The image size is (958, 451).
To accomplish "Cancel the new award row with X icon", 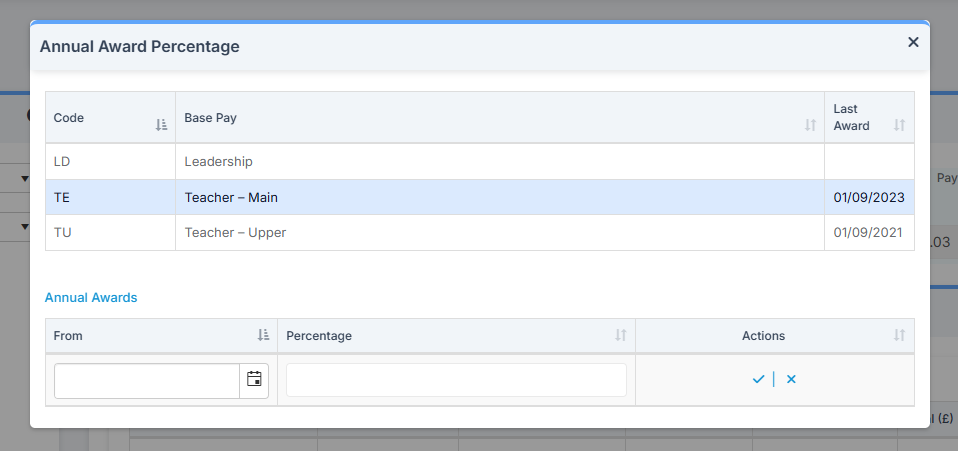I will pyautogui.click(x=791, y=379).
